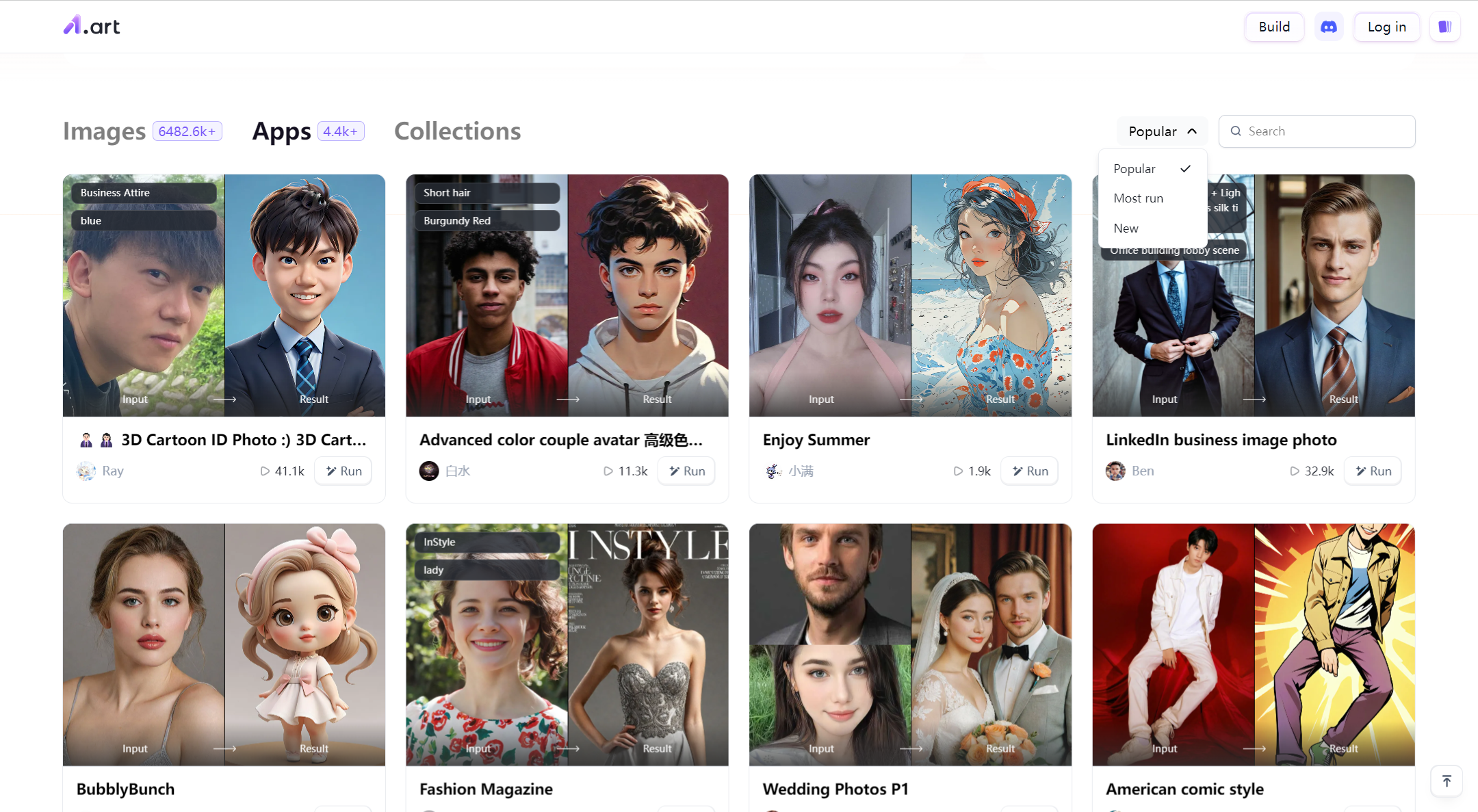
Task: Click the search magnifier icon
Action: tap(1236, 131)
